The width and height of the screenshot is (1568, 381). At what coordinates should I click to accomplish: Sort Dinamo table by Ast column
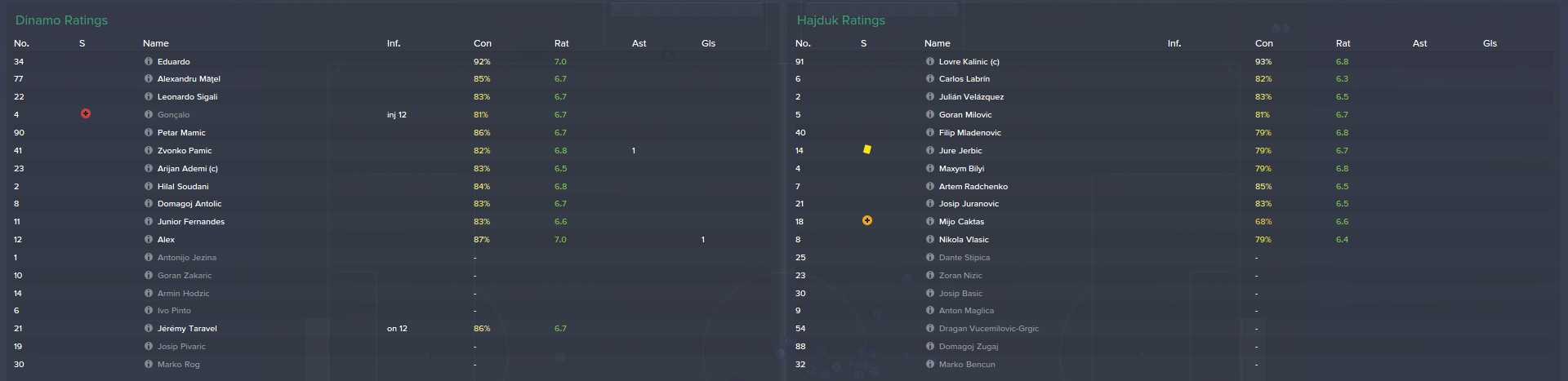(639, 43)
